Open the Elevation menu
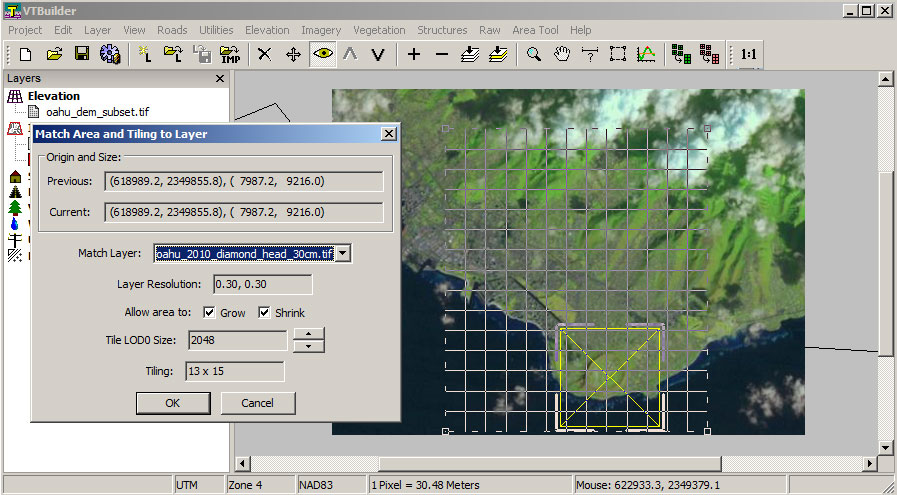Screen dimensions: 897x495 (267, 30)
